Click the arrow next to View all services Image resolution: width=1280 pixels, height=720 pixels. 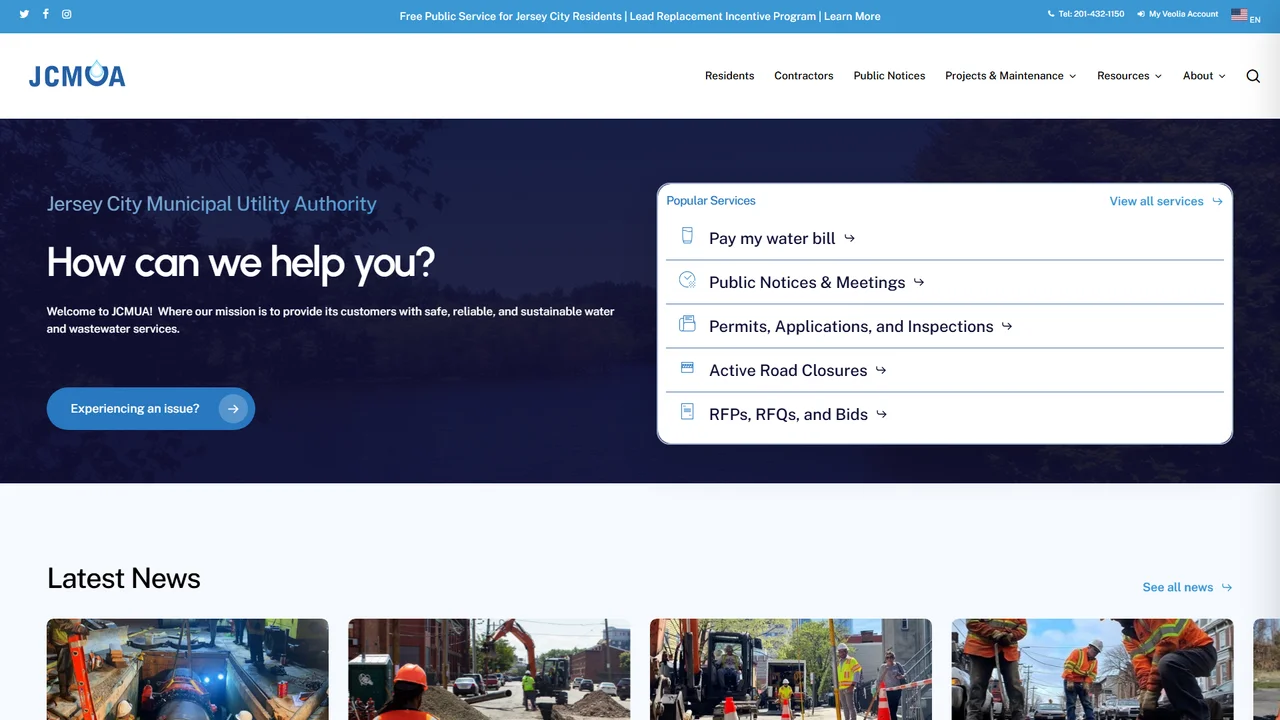pyautogui.click(x=1217, y=201)
